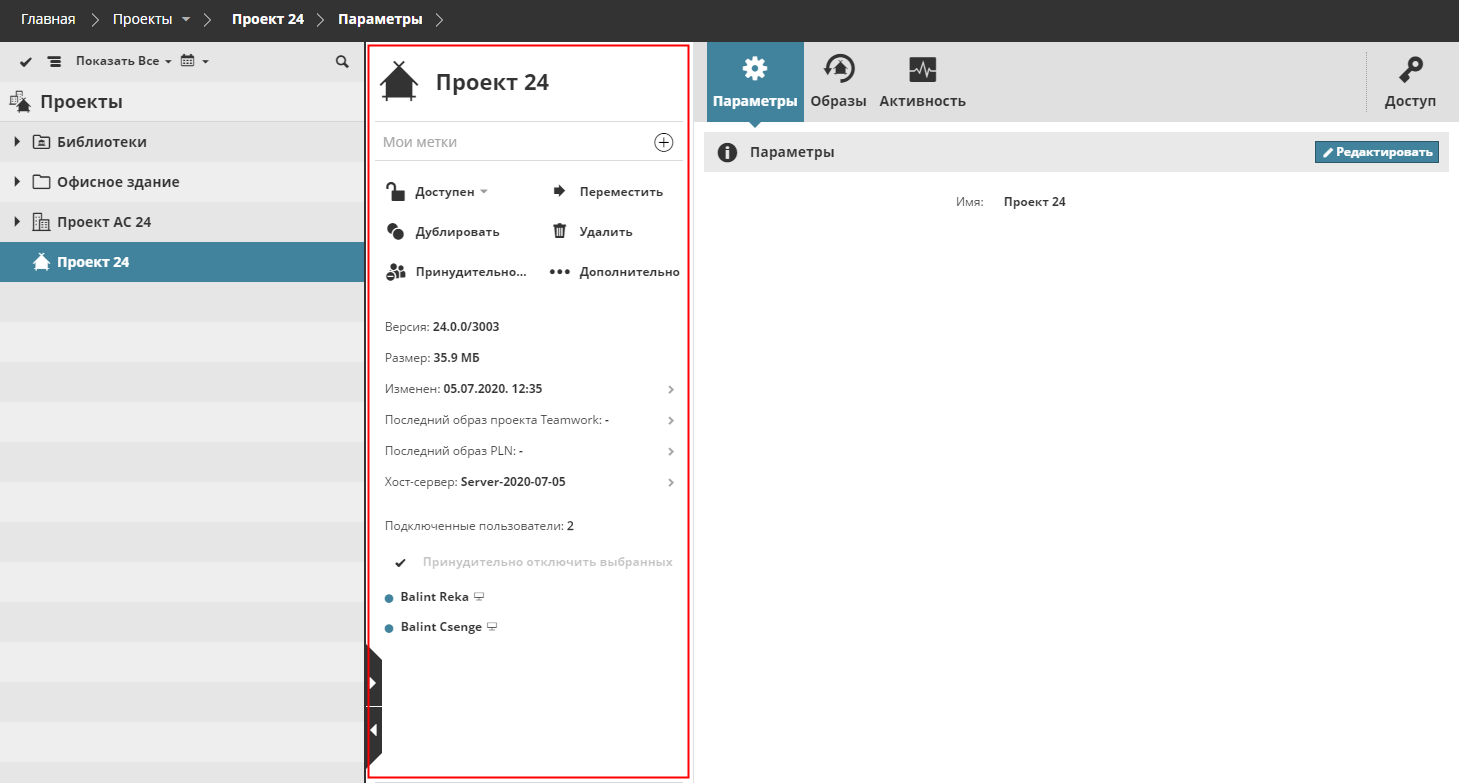Click the version value 24.0.0/3003
The width and height of the screenshot is (1459, 783).
tap(466, 327)
